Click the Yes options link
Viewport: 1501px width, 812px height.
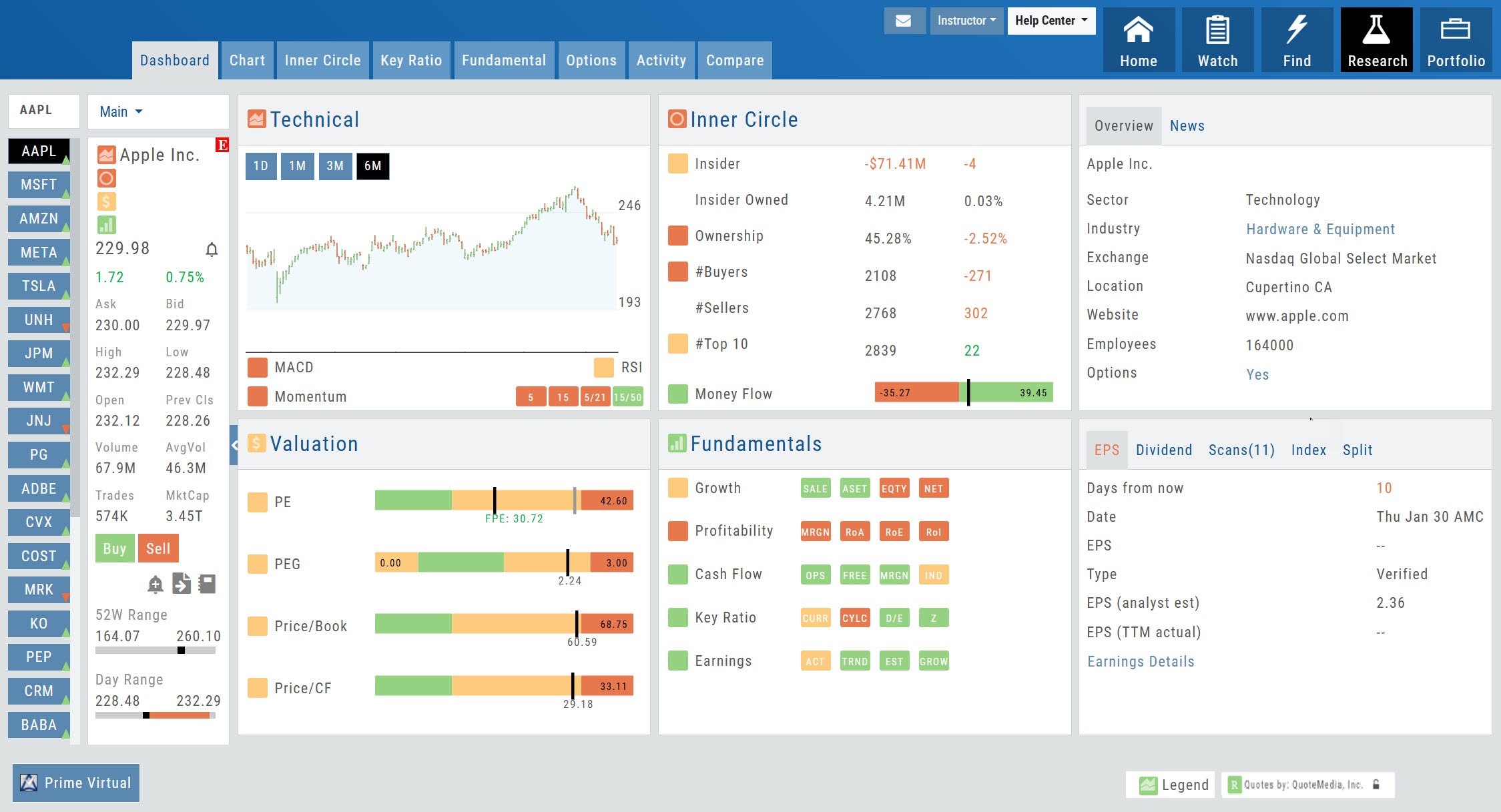coord(1257,374)
